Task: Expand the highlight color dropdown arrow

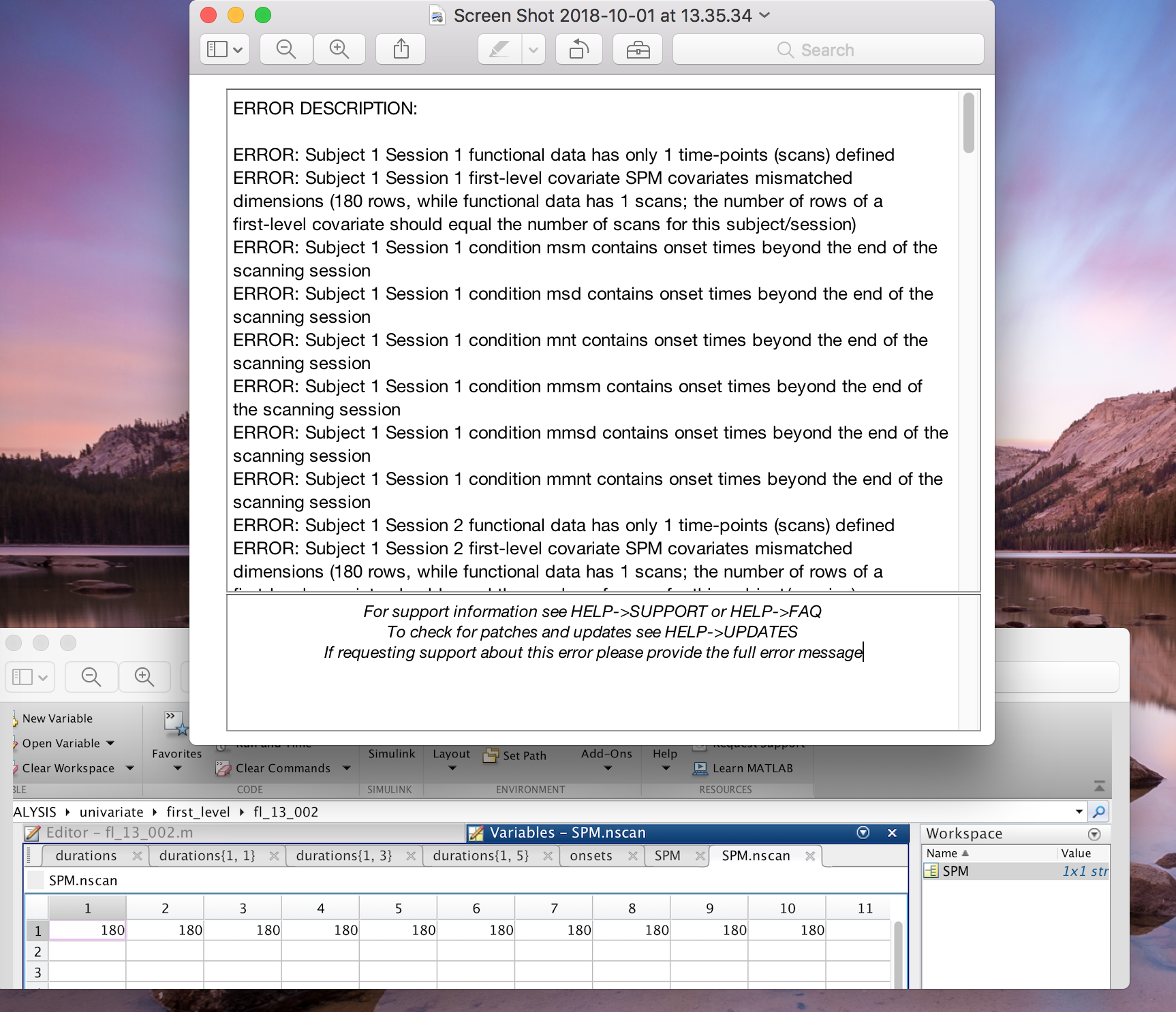Action: click(533, 50)
